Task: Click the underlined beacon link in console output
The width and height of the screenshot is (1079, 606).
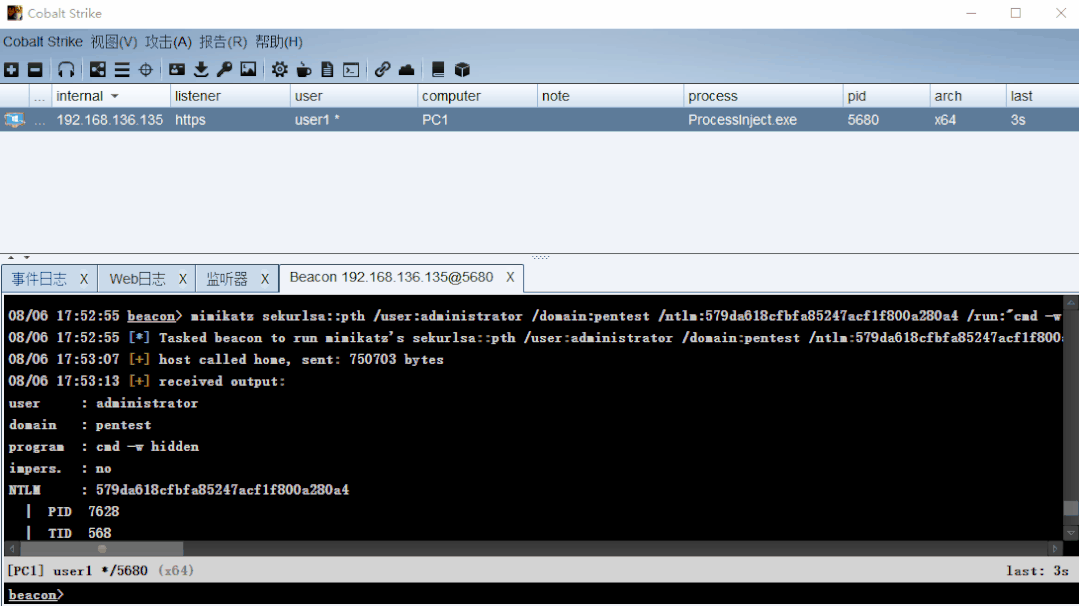Action: (151, 316)
